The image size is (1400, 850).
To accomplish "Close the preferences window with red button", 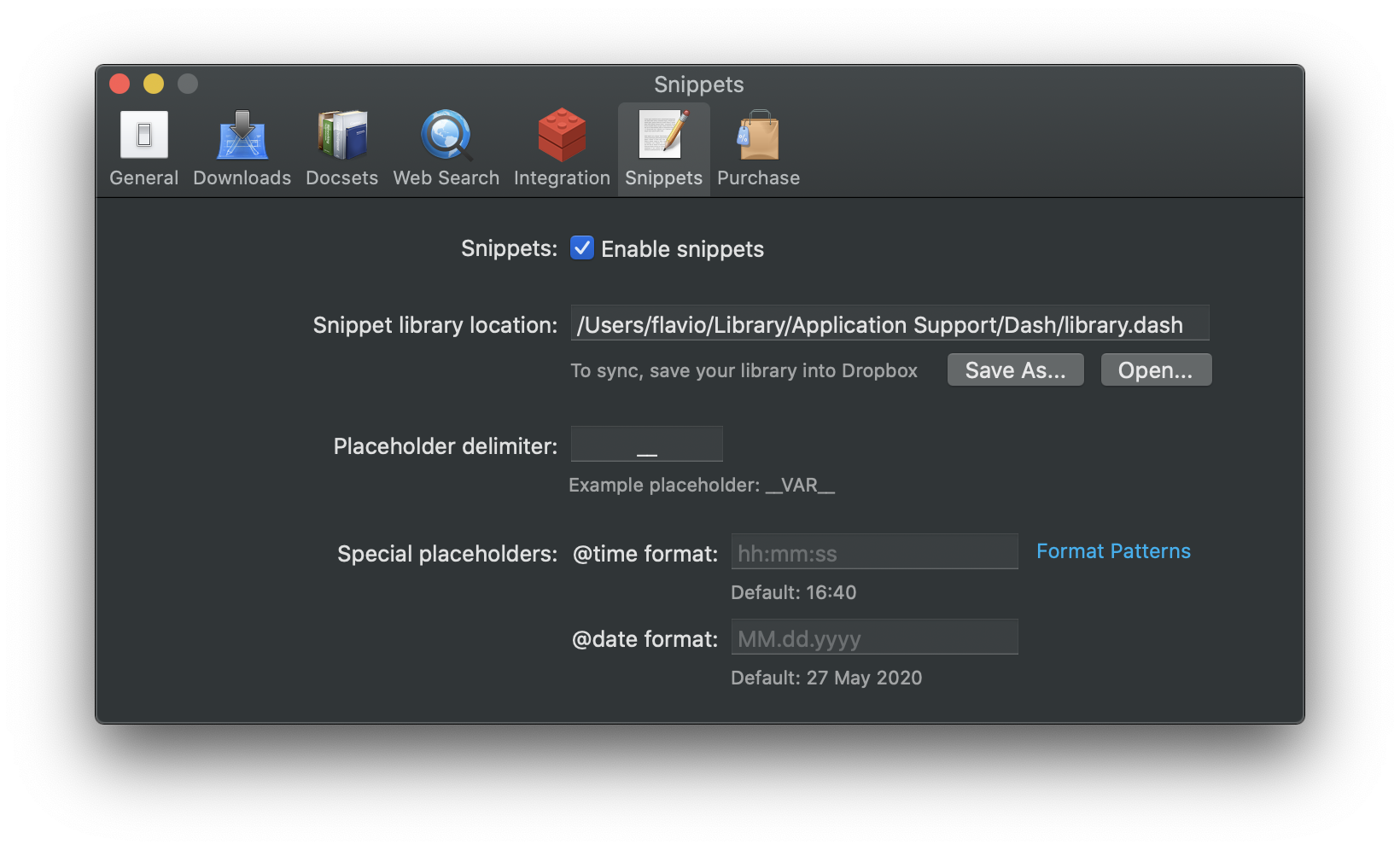I will [x=120, y=84].
